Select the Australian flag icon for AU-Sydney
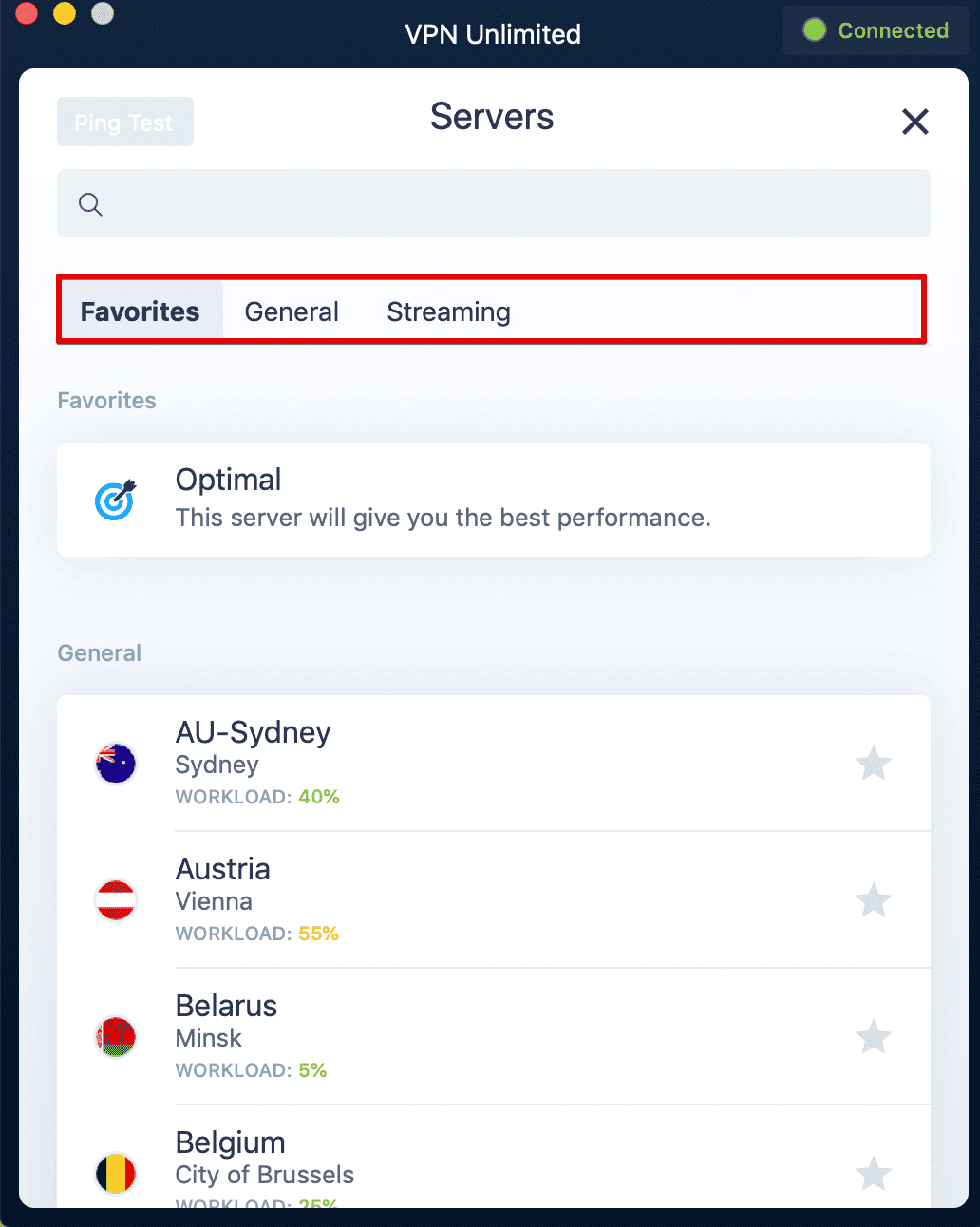Screen dimensions: 980x1227 point(115,764)
